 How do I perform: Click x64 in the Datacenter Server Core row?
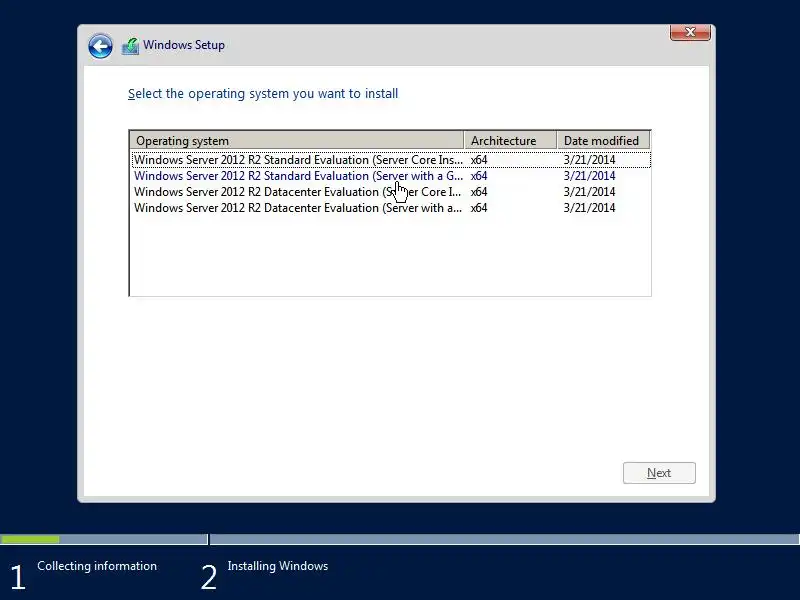479,192
